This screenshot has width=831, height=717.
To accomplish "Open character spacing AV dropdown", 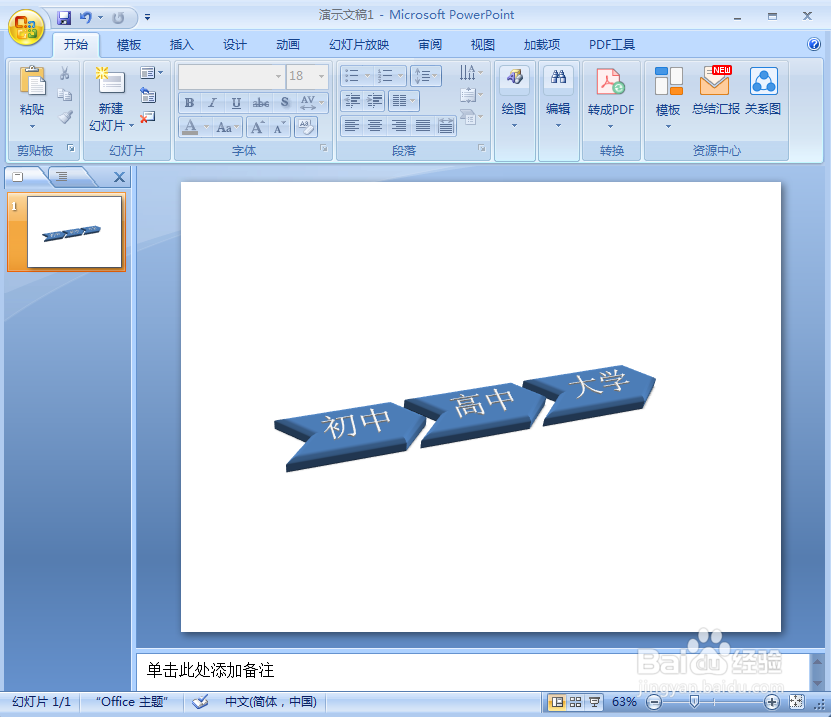I will coord(312,103).
